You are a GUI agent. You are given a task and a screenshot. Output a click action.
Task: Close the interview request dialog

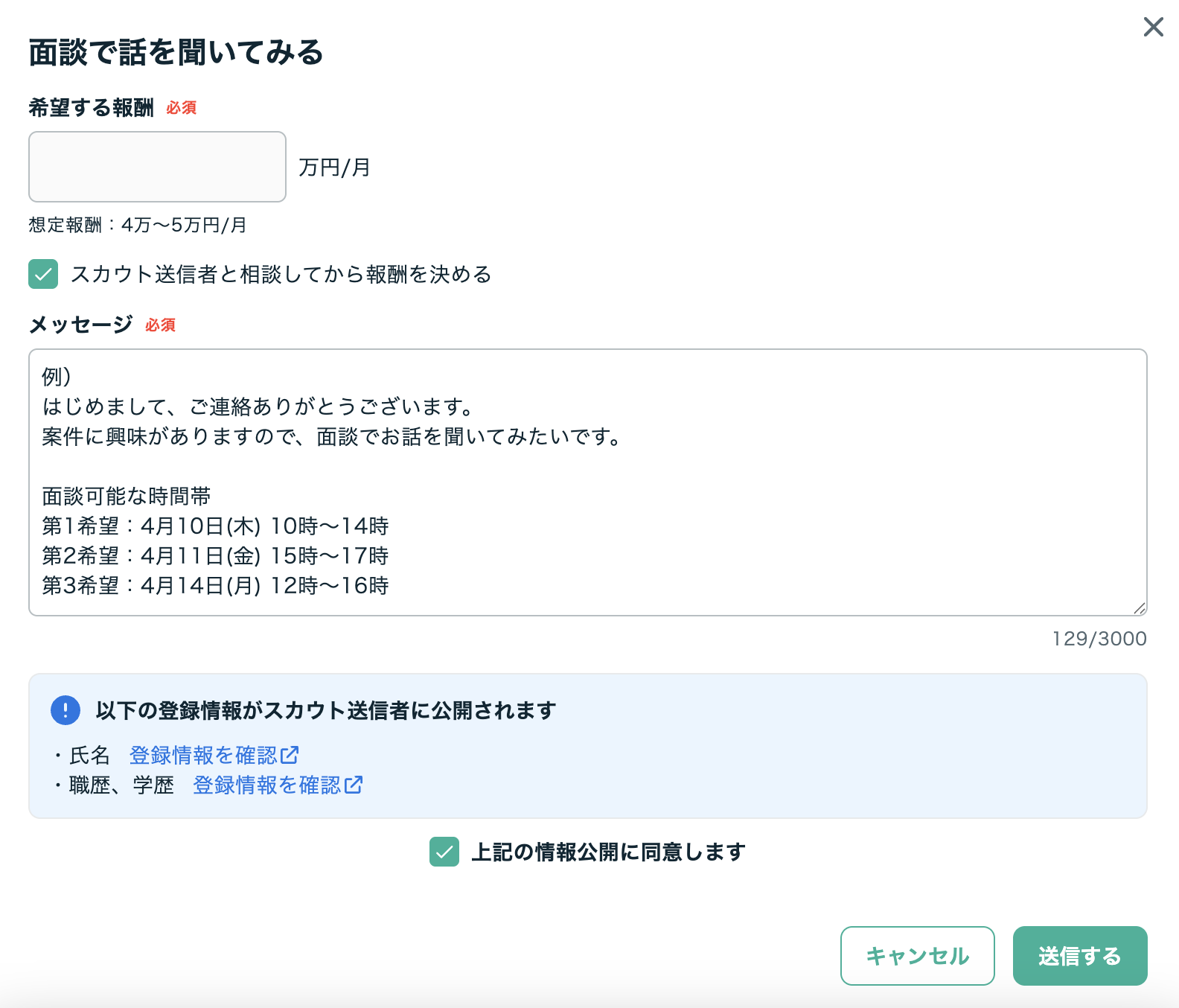click(1153, 28)
